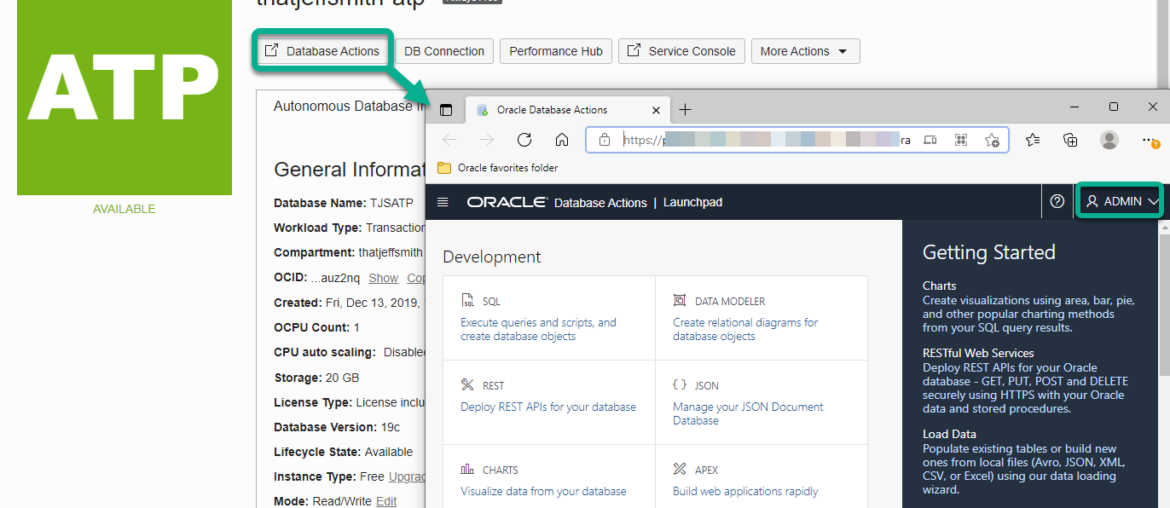Click the SQL card icon

[468, 301]
